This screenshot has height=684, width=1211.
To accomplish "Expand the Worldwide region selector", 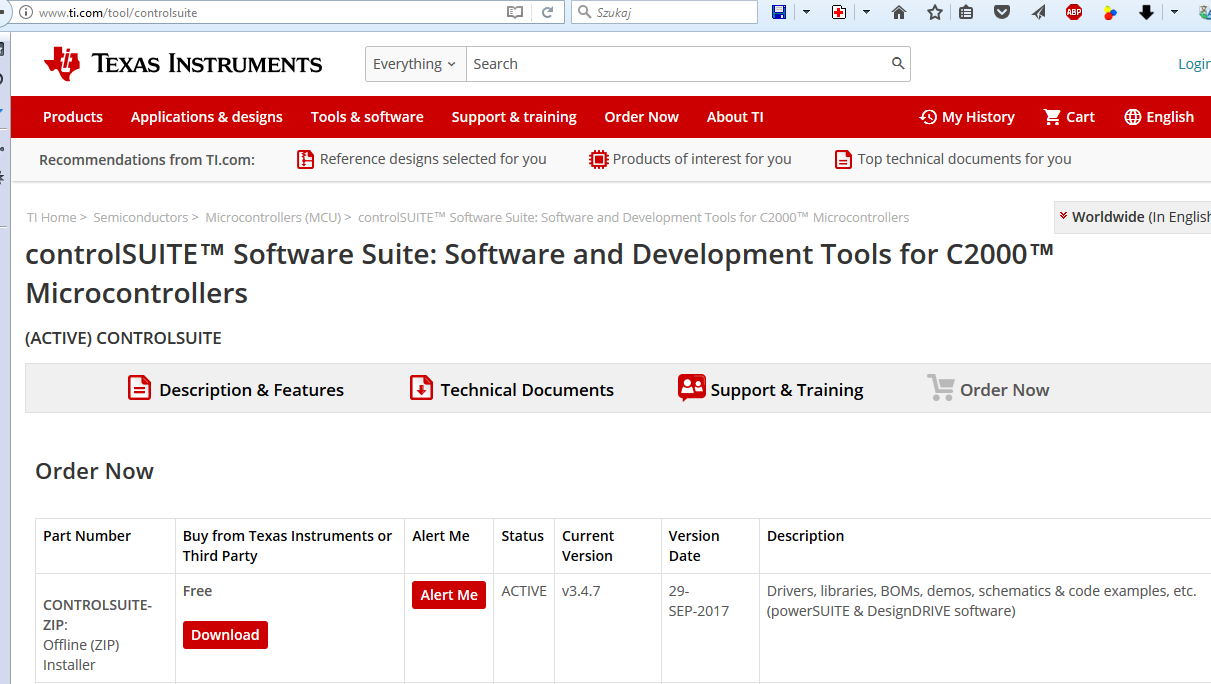I will [1133, 217].
